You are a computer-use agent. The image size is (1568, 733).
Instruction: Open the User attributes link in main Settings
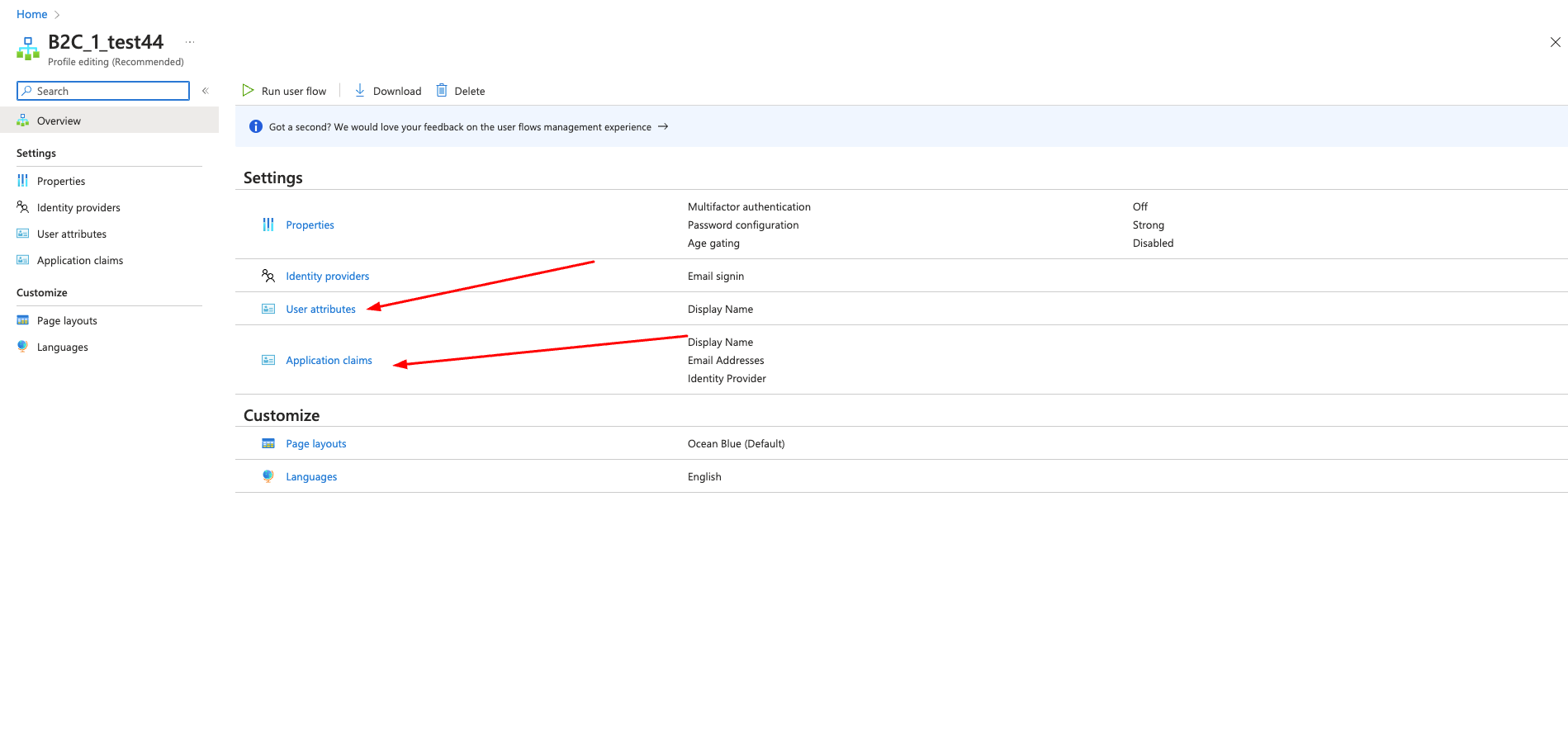(x=321, y=309)
